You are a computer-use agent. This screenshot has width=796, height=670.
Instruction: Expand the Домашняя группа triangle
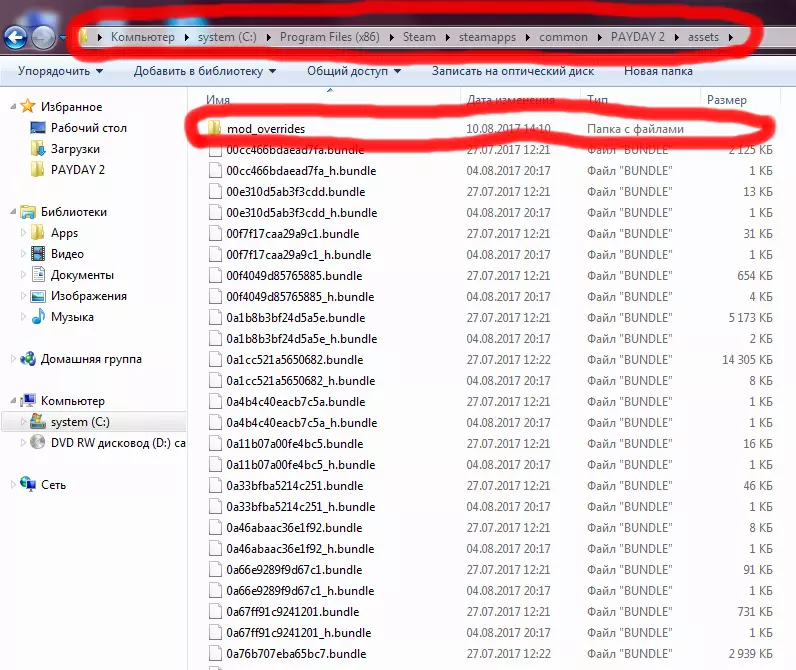pyautogui.click(x=13, y=359)
